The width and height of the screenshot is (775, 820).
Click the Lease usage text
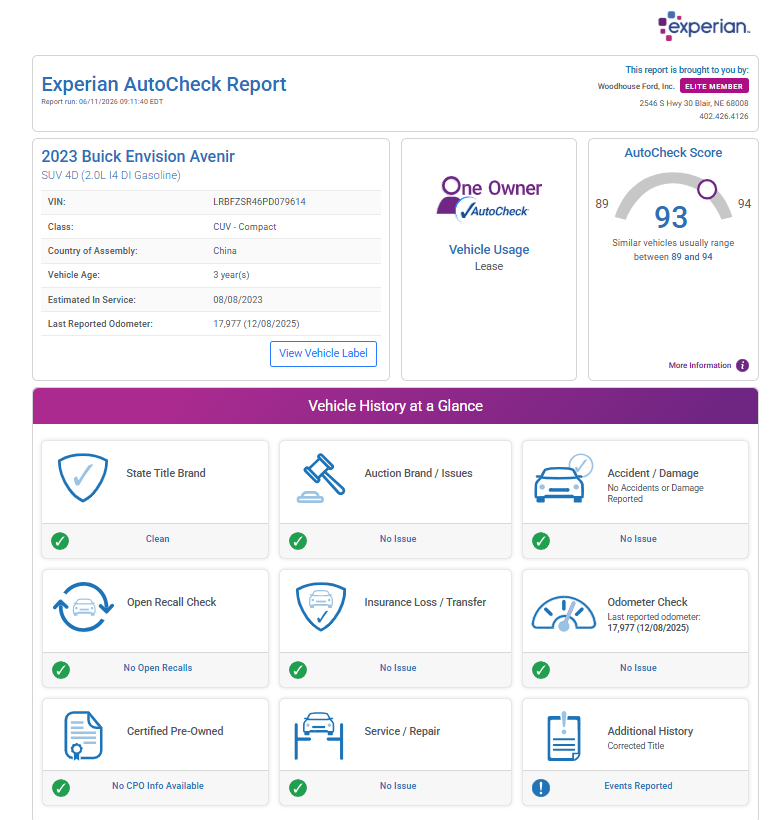489,267
